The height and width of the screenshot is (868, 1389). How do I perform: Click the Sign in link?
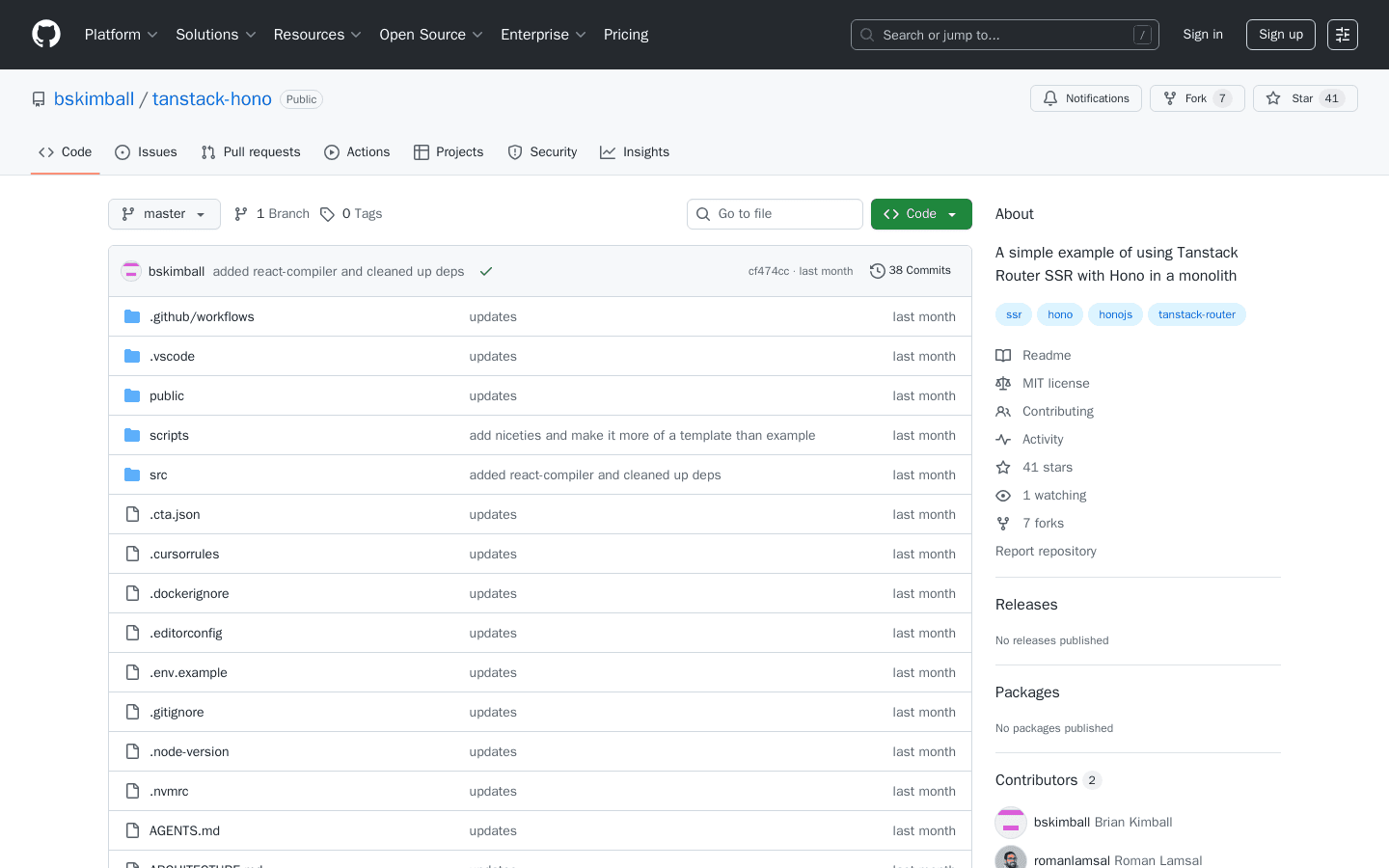(x=1203, y=35)
